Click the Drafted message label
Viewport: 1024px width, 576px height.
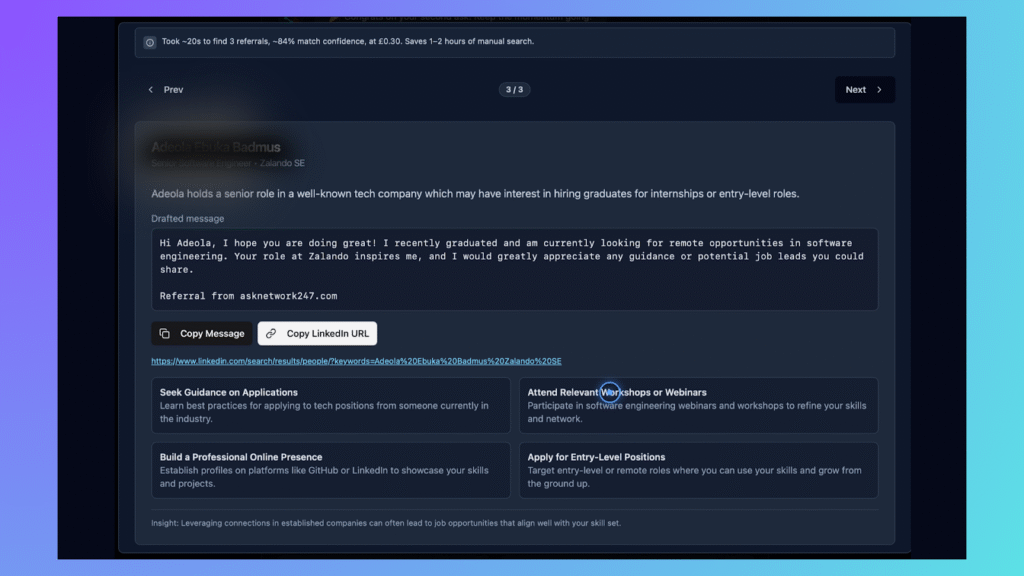click(x=188, y=218)
